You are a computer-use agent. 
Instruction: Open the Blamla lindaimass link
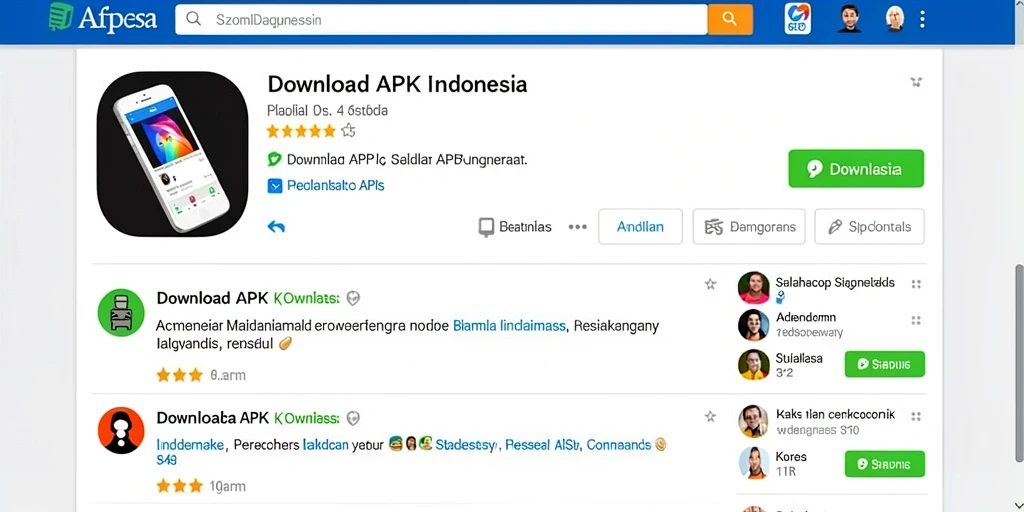coord(509,325)
